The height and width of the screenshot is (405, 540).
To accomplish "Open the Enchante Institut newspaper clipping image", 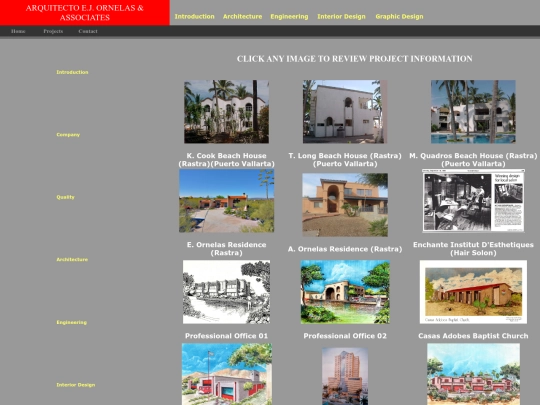I will (x=473, y=201).
